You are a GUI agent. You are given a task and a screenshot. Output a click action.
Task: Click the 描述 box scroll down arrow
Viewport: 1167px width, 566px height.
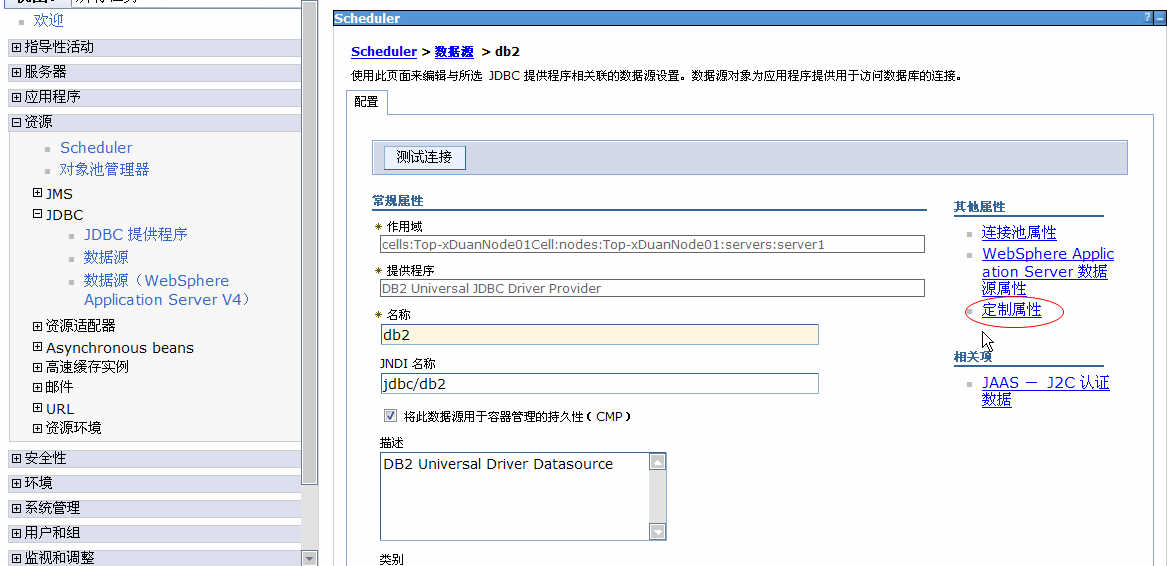click(x=657, y=531)
